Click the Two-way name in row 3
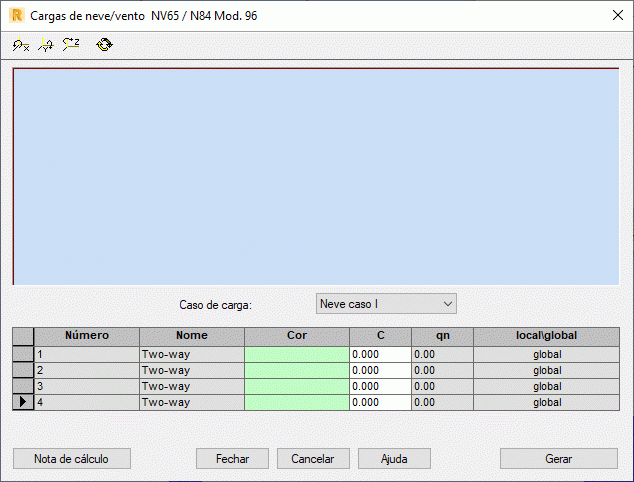The width and height of the screenshot is (634, 482). click(x=192, y=387)
